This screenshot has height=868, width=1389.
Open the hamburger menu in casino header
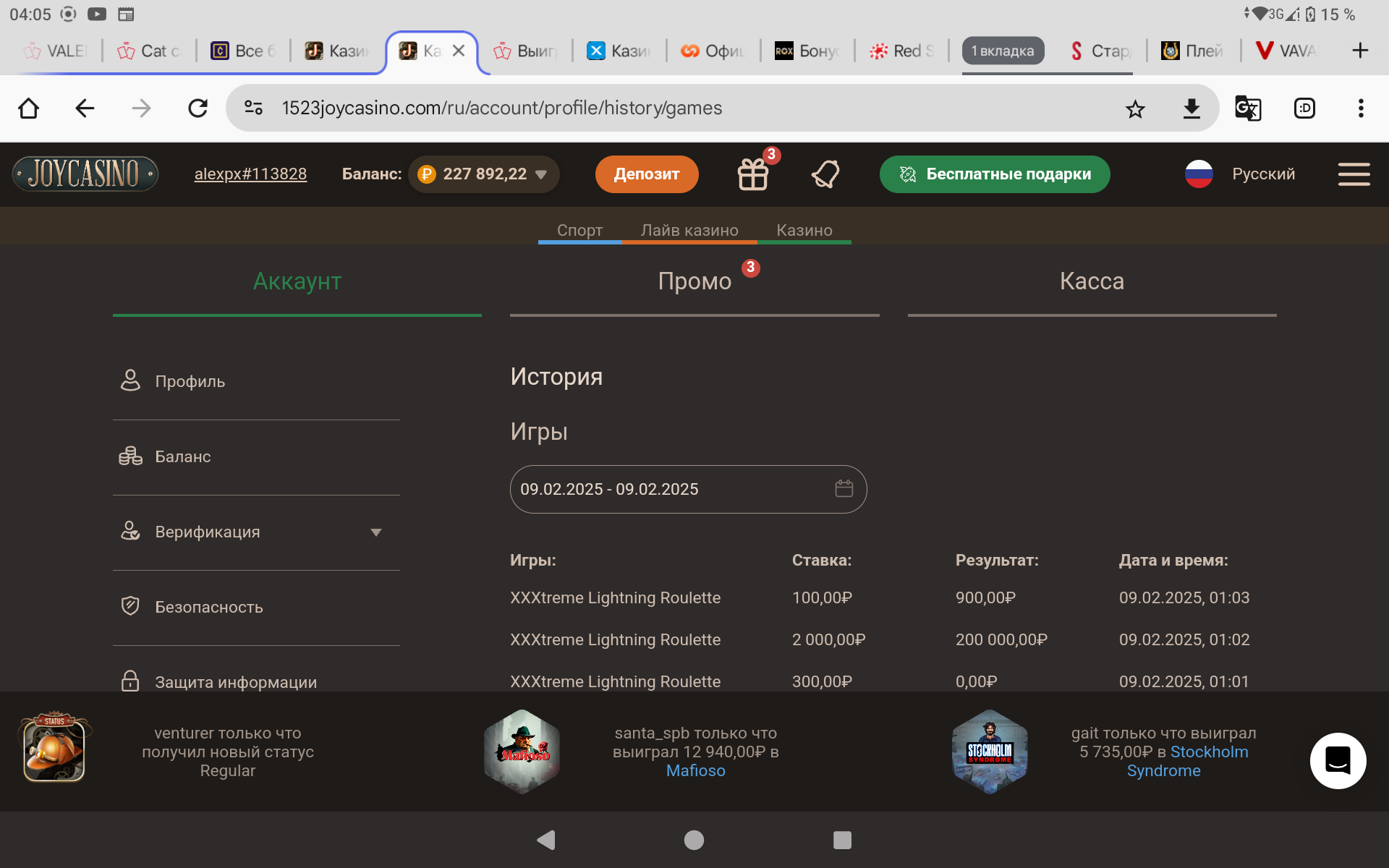click(x=1354, y=174)
